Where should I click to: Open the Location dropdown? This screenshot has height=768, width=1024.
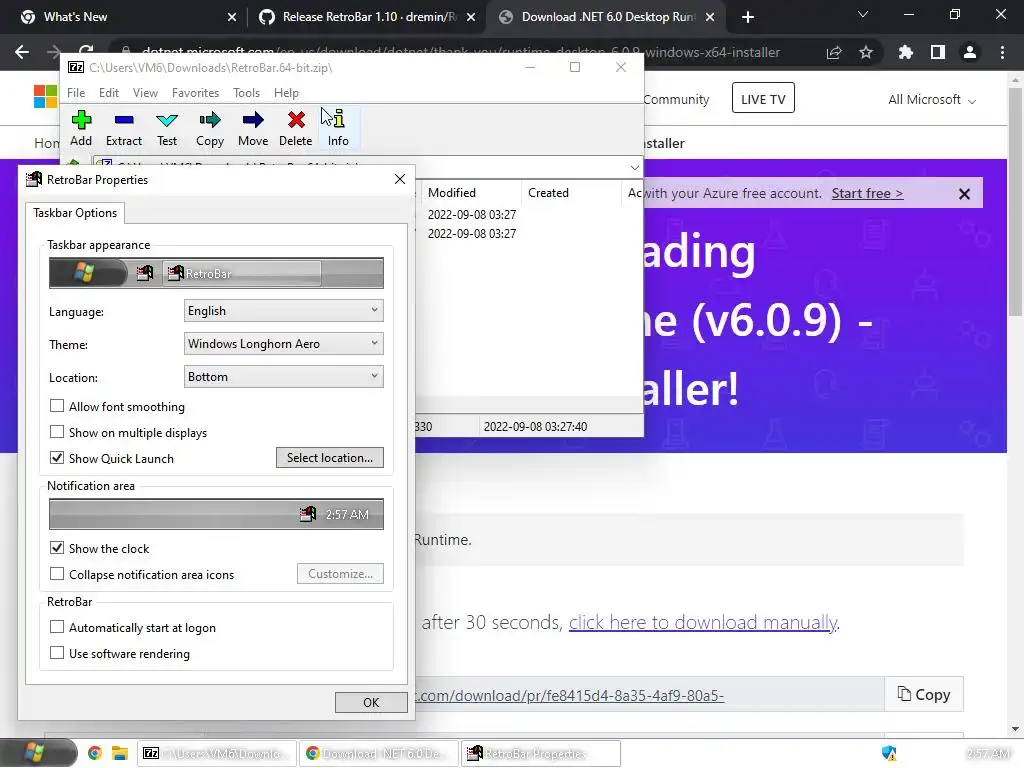tap(283, 376)
